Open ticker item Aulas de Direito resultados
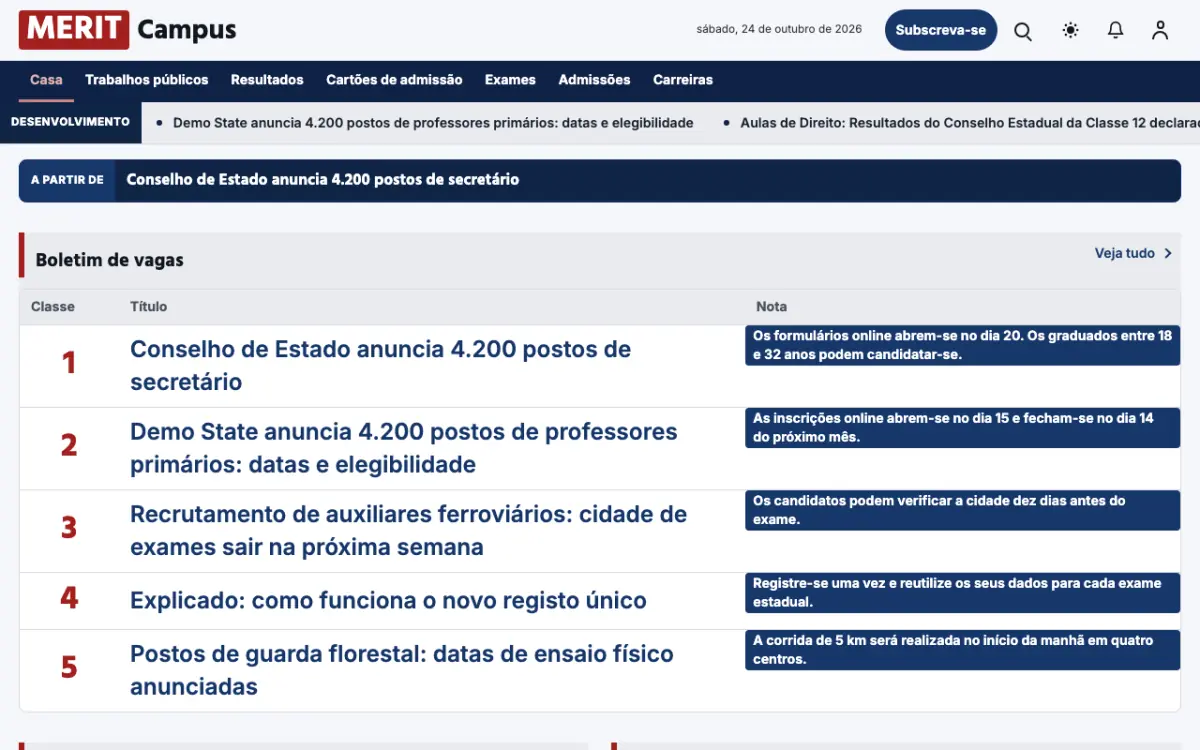The image size is (1200, 750). coord(969,123)
